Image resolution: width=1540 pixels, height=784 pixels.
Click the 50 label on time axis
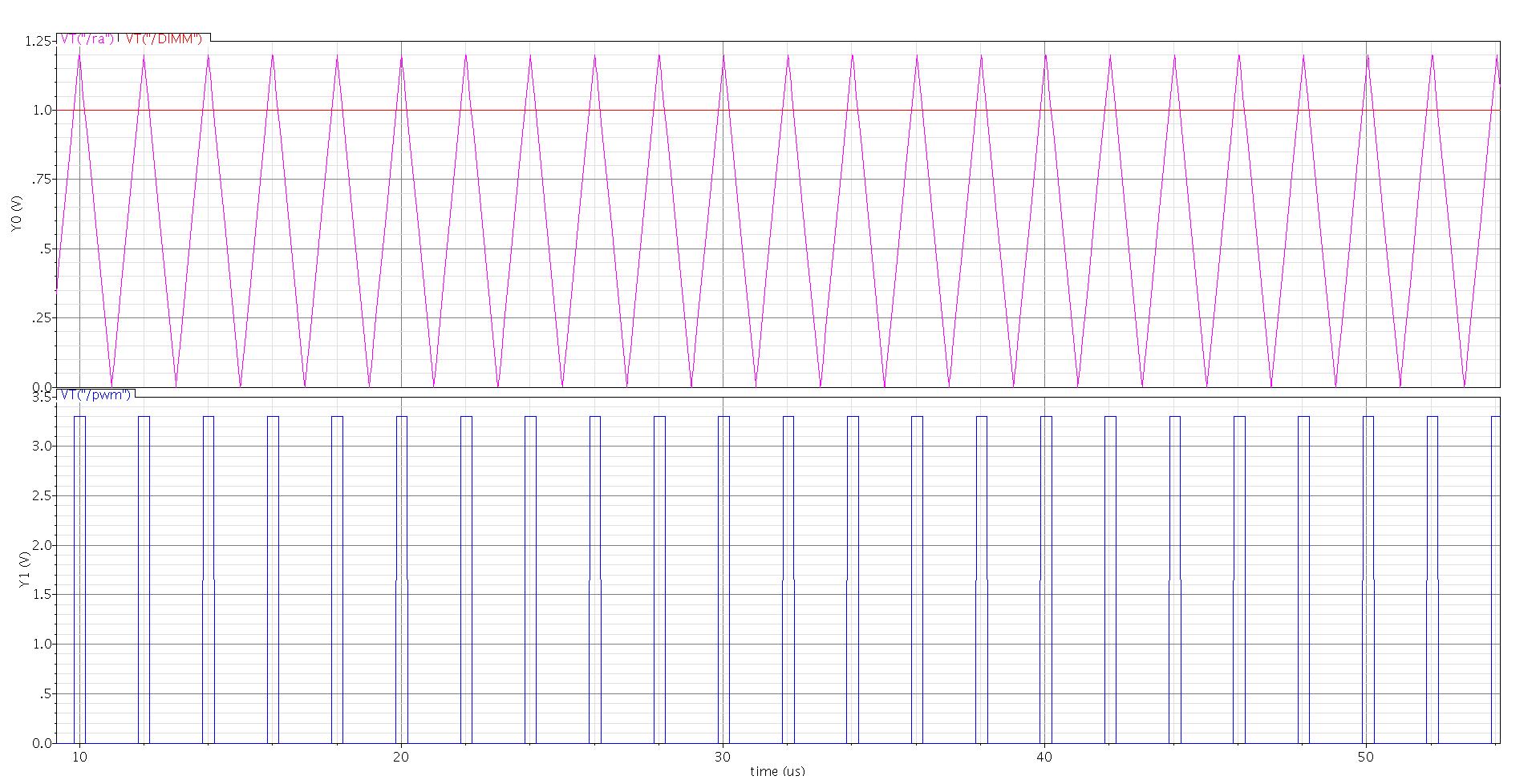point(1366,758)
